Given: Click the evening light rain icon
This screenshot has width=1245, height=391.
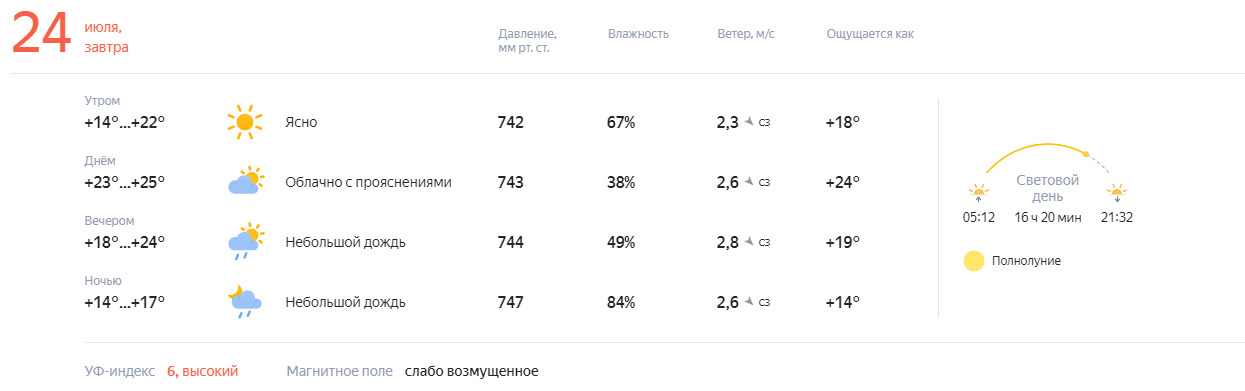Looking at the screenshot, I should click(245, 242).
